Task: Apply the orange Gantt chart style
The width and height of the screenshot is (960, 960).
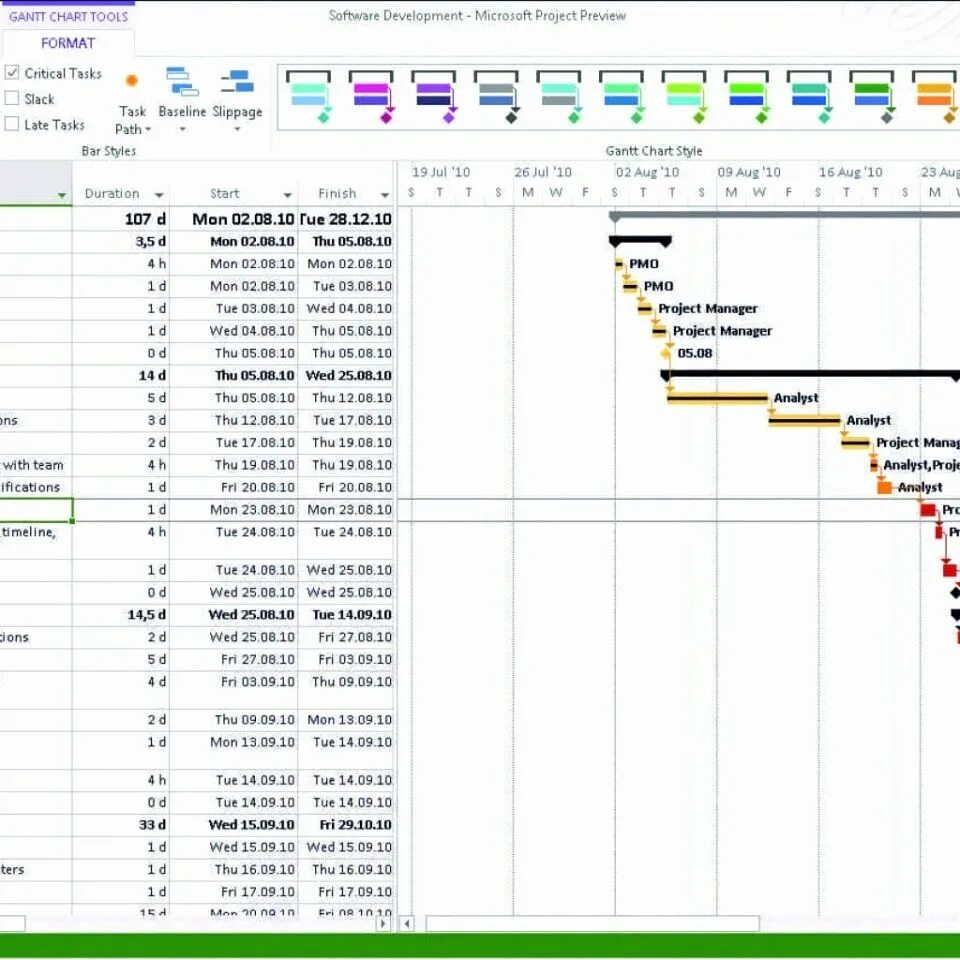Action: (x=934, y=97)
